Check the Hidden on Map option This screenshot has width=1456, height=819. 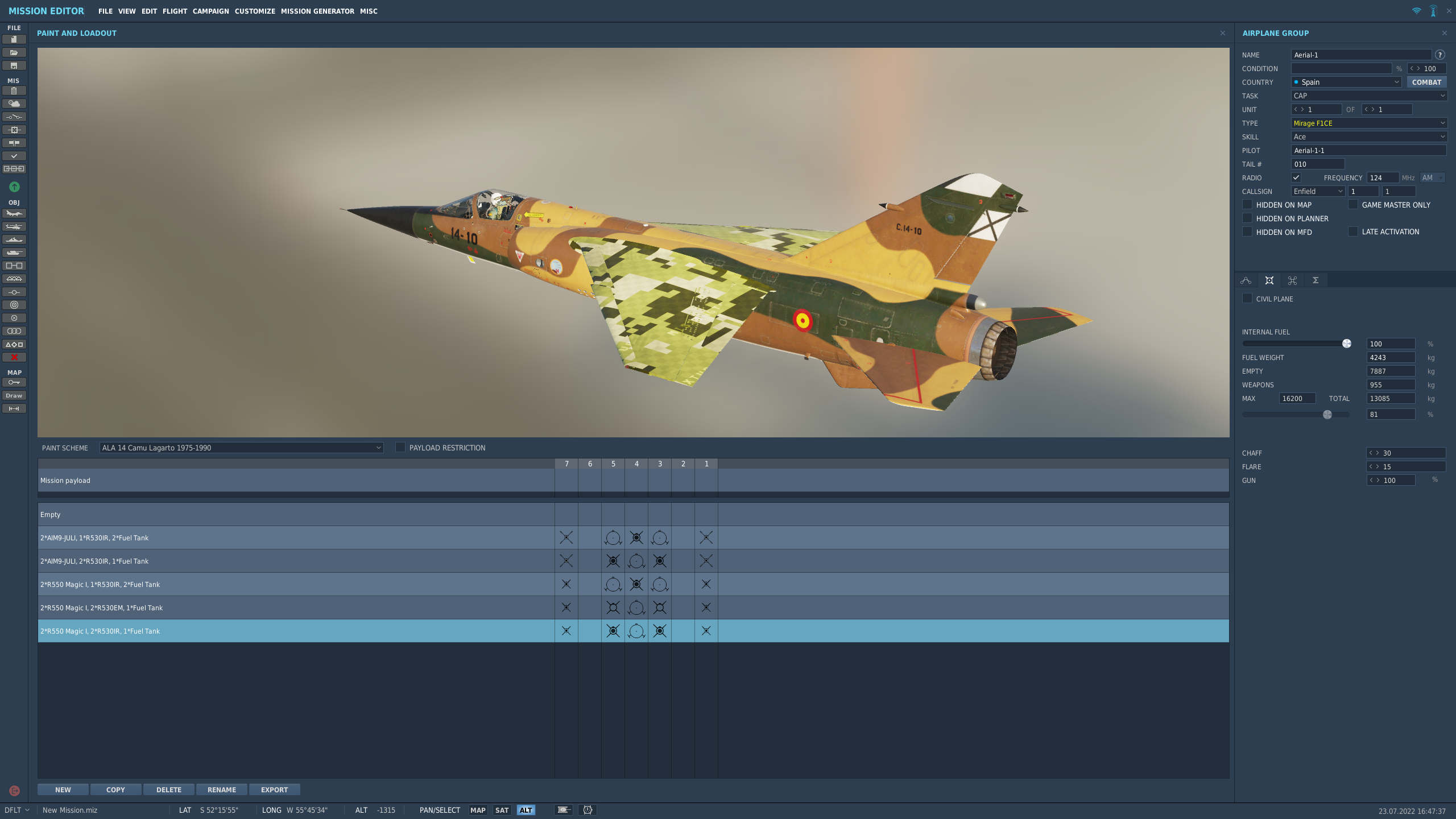1247,205
